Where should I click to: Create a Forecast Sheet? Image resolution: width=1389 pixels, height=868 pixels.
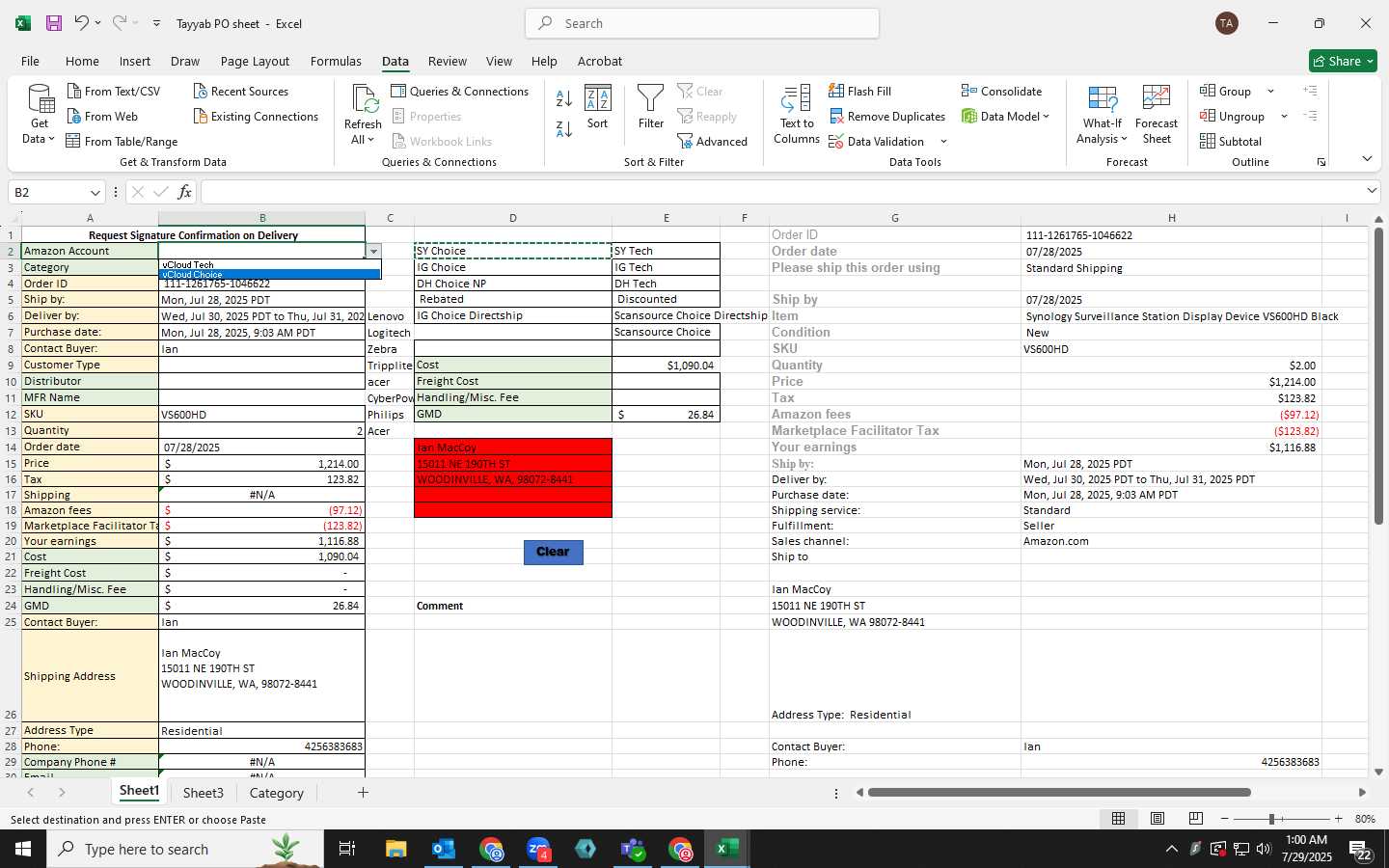pos(1157,114)
